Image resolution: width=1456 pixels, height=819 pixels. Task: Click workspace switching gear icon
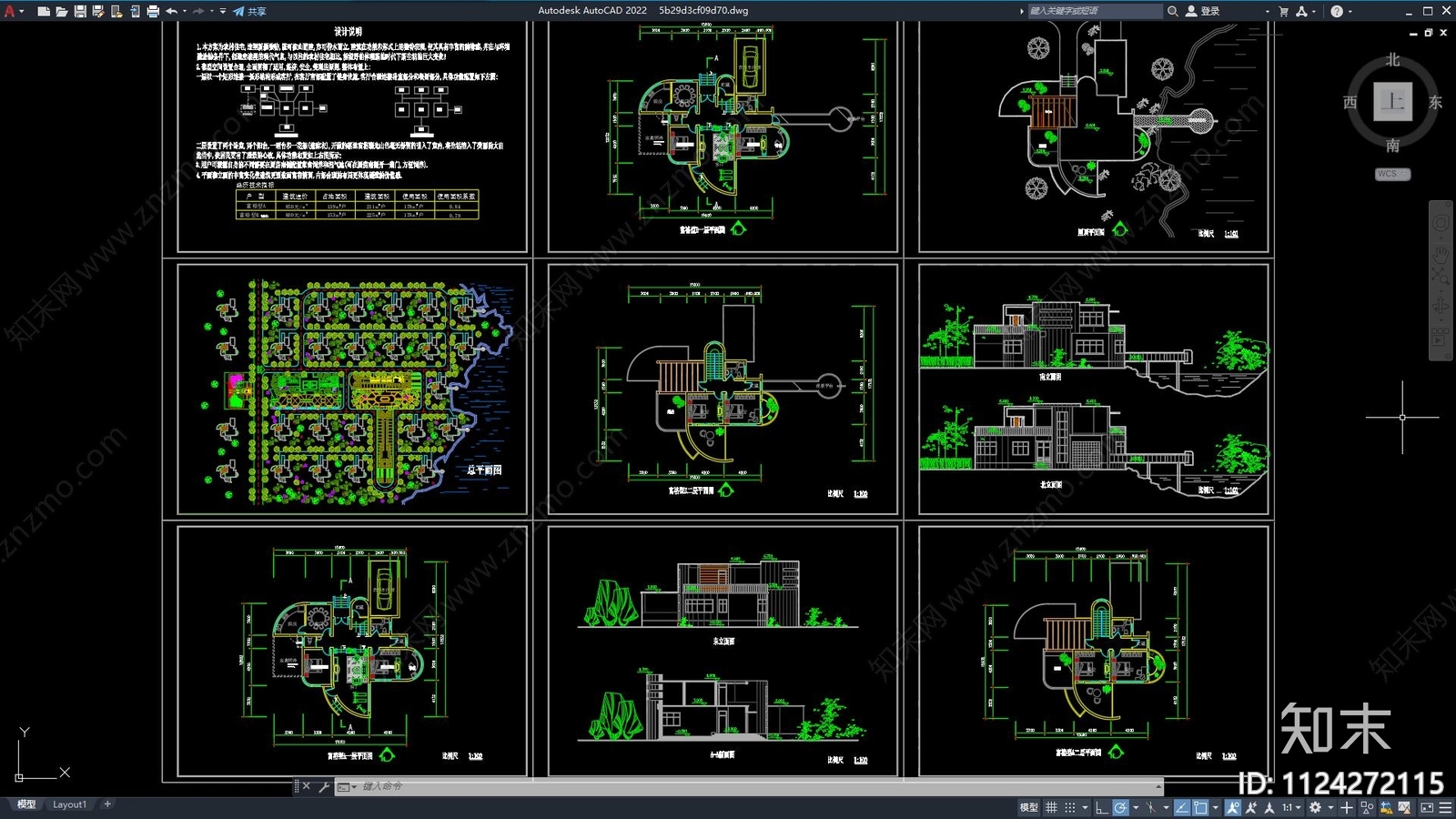tap(1315, 807)
